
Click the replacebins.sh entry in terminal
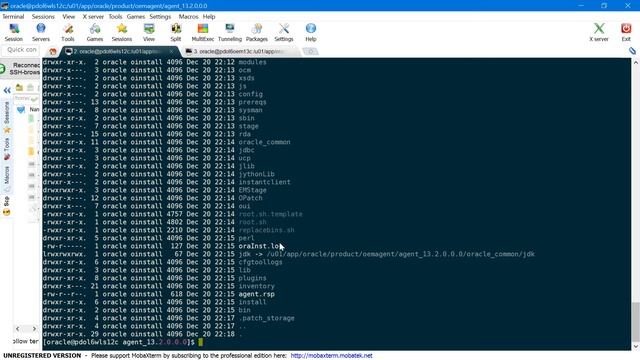click(x=267, y=230)
